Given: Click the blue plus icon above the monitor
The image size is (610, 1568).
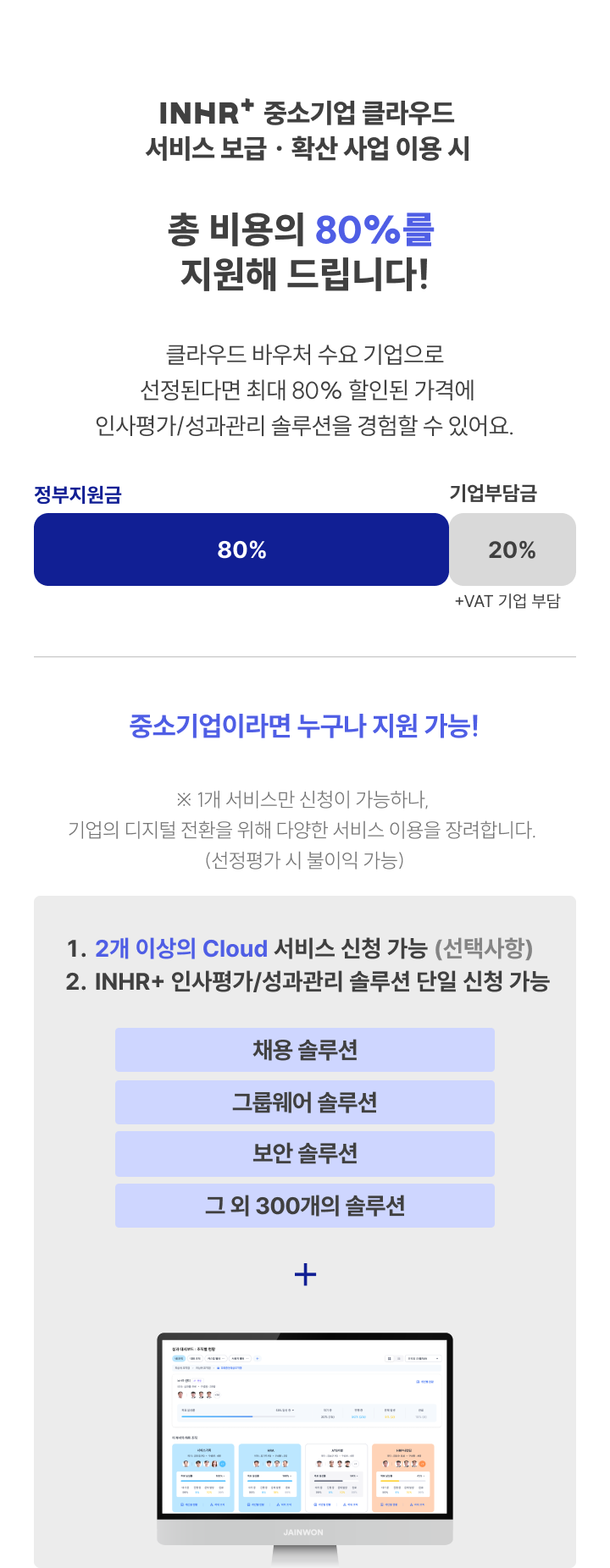Looking at the screenshot, I should point(305,1274).
